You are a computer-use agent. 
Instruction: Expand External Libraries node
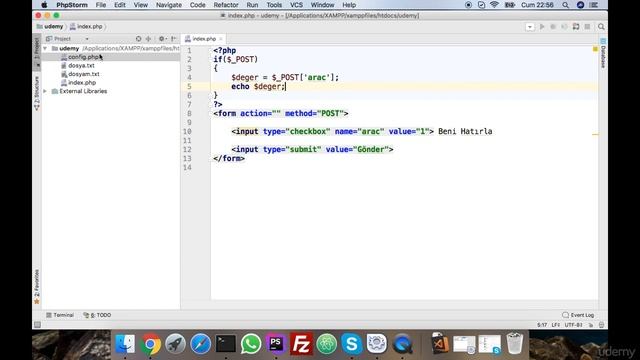point(45,91)
